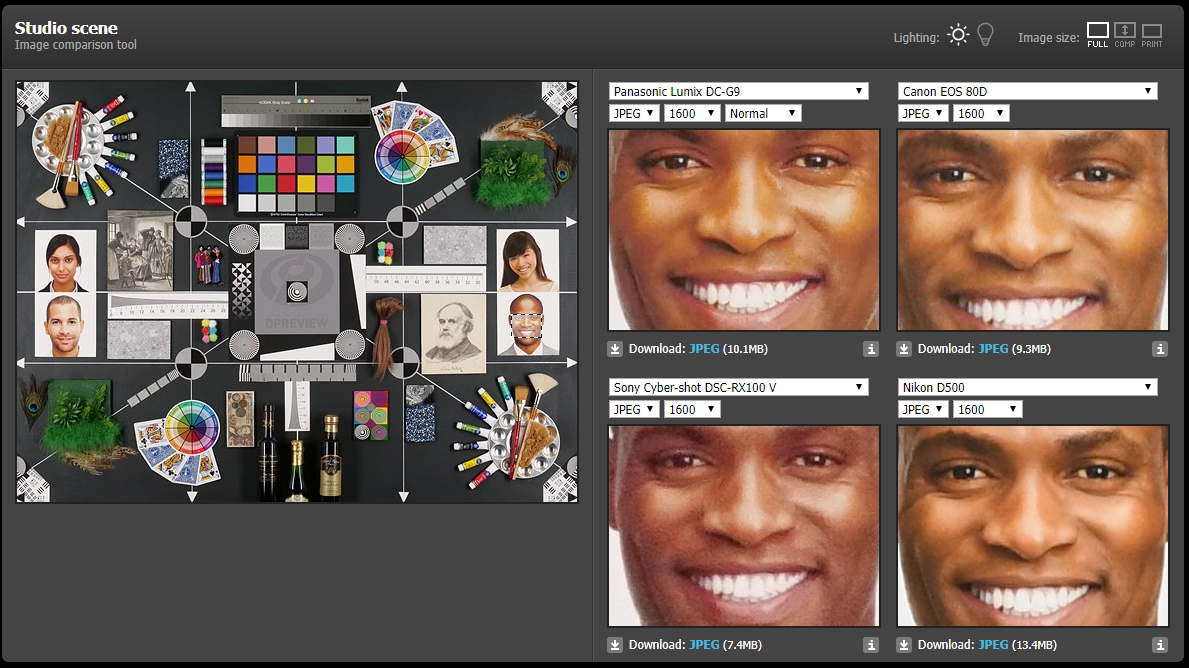Screen dimensions: 1189x668
Task: Download the 10.1MB Panasonic JPEG
Action: [704, 349]
